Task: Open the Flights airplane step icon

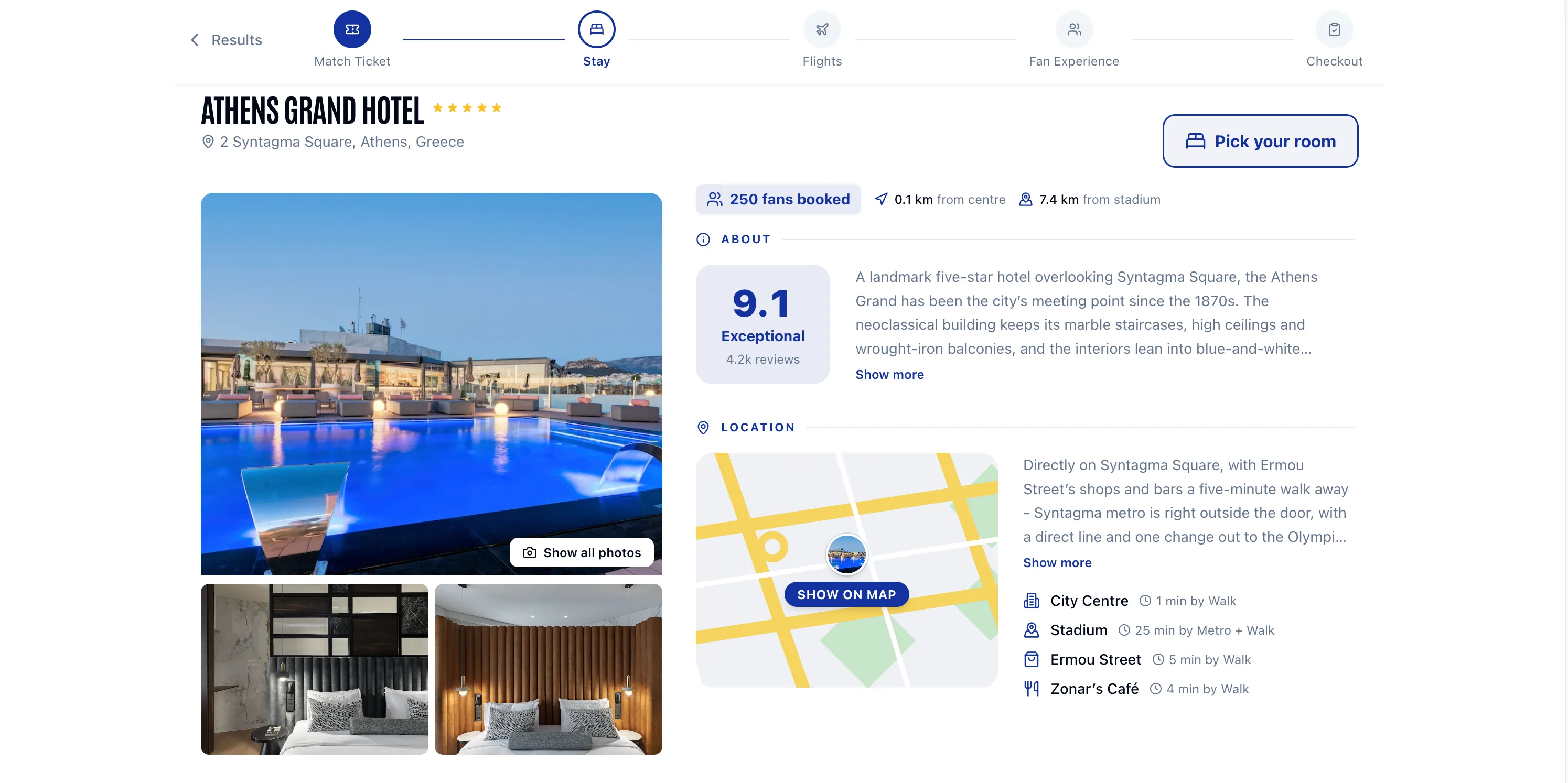Action: click(x=822, y=29)
